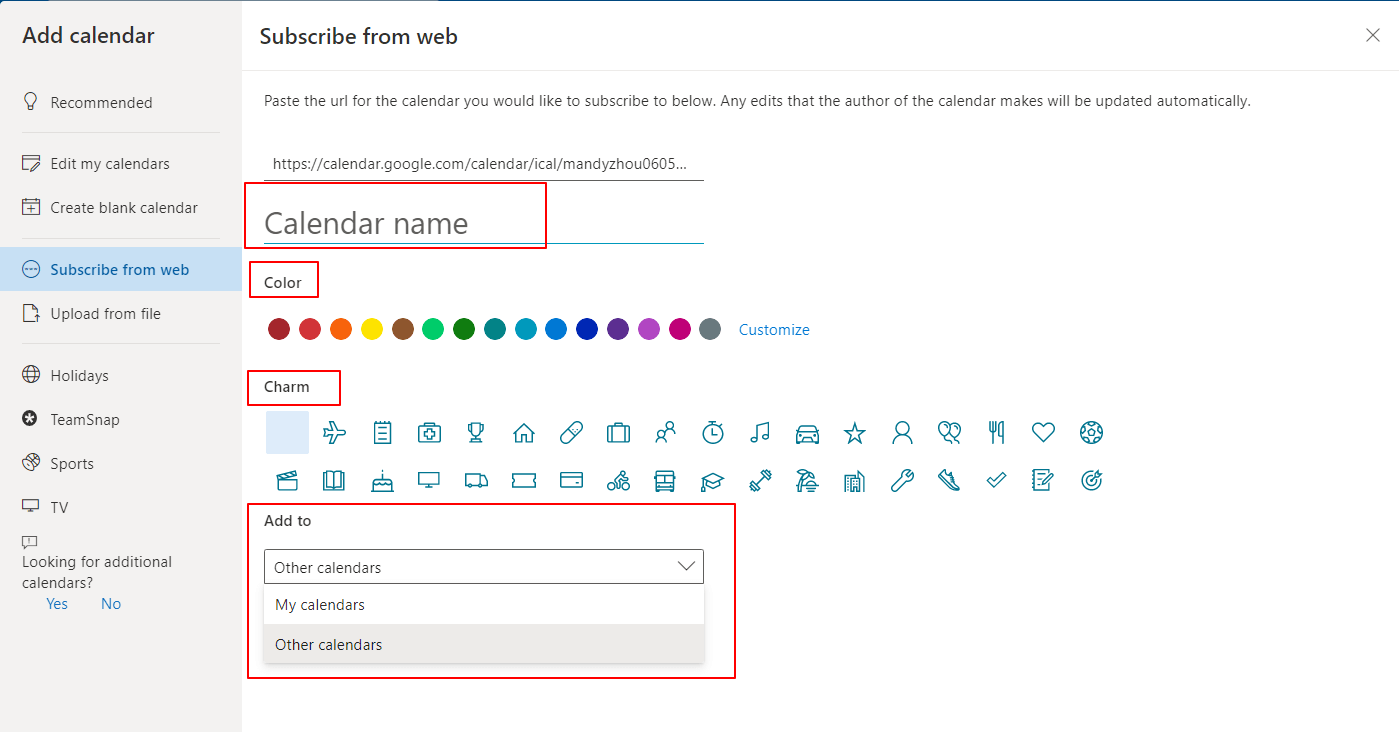
Task: Pick the bandage charm icon
Action: click(571, 433)
